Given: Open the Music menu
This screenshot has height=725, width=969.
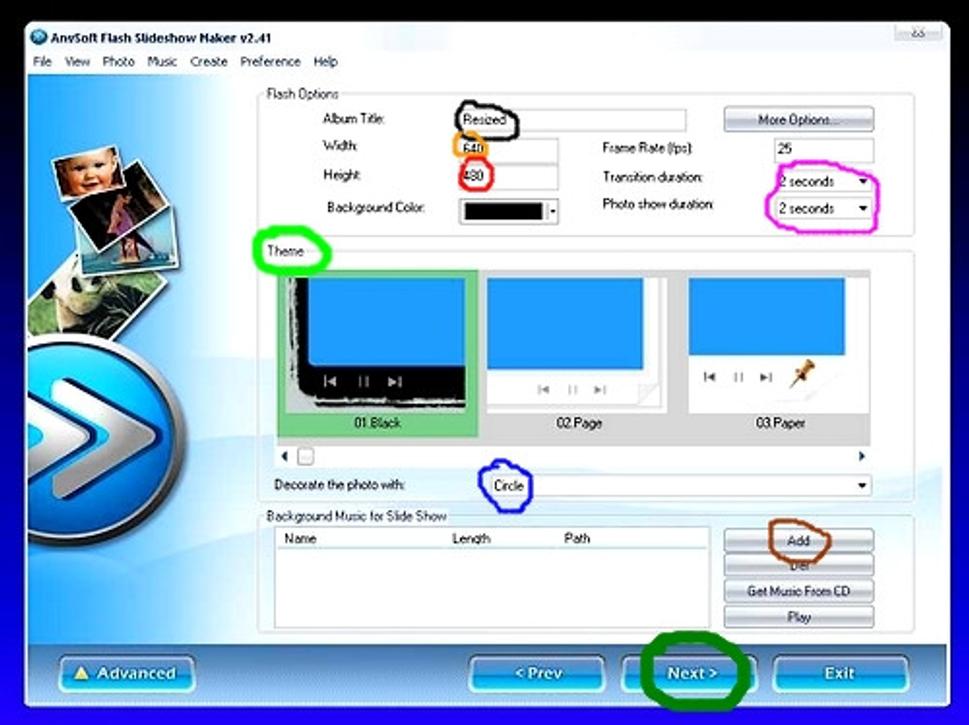Looking at the screenshot, I should tap(162, 62).
